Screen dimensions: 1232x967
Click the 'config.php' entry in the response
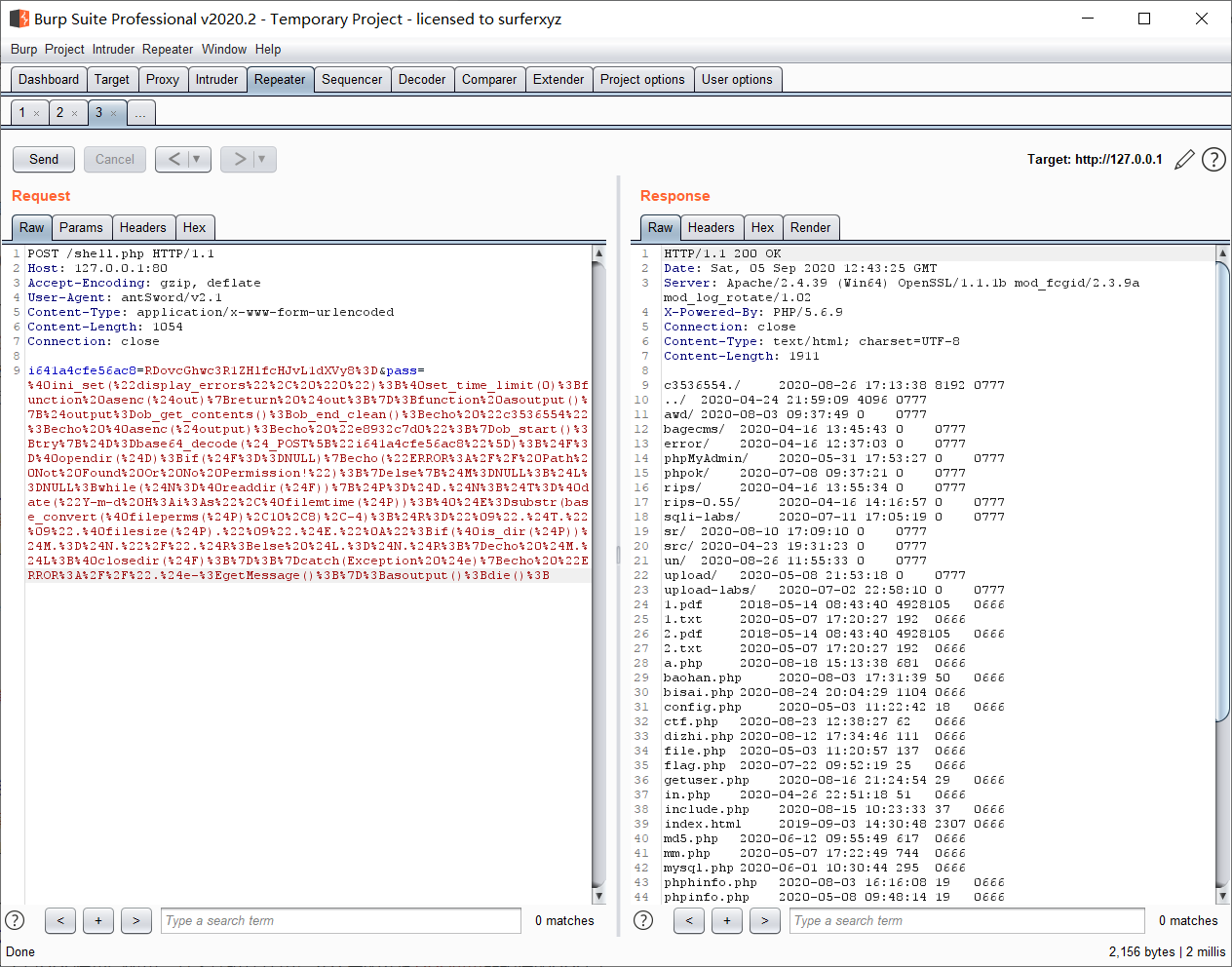(x=703, y=707)
